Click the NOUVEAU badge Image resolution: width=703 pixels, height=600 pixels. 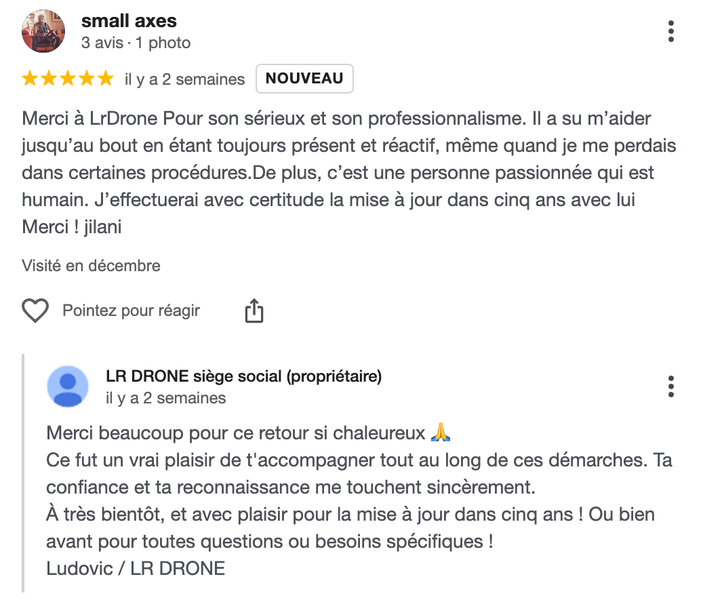coord(304,79)
